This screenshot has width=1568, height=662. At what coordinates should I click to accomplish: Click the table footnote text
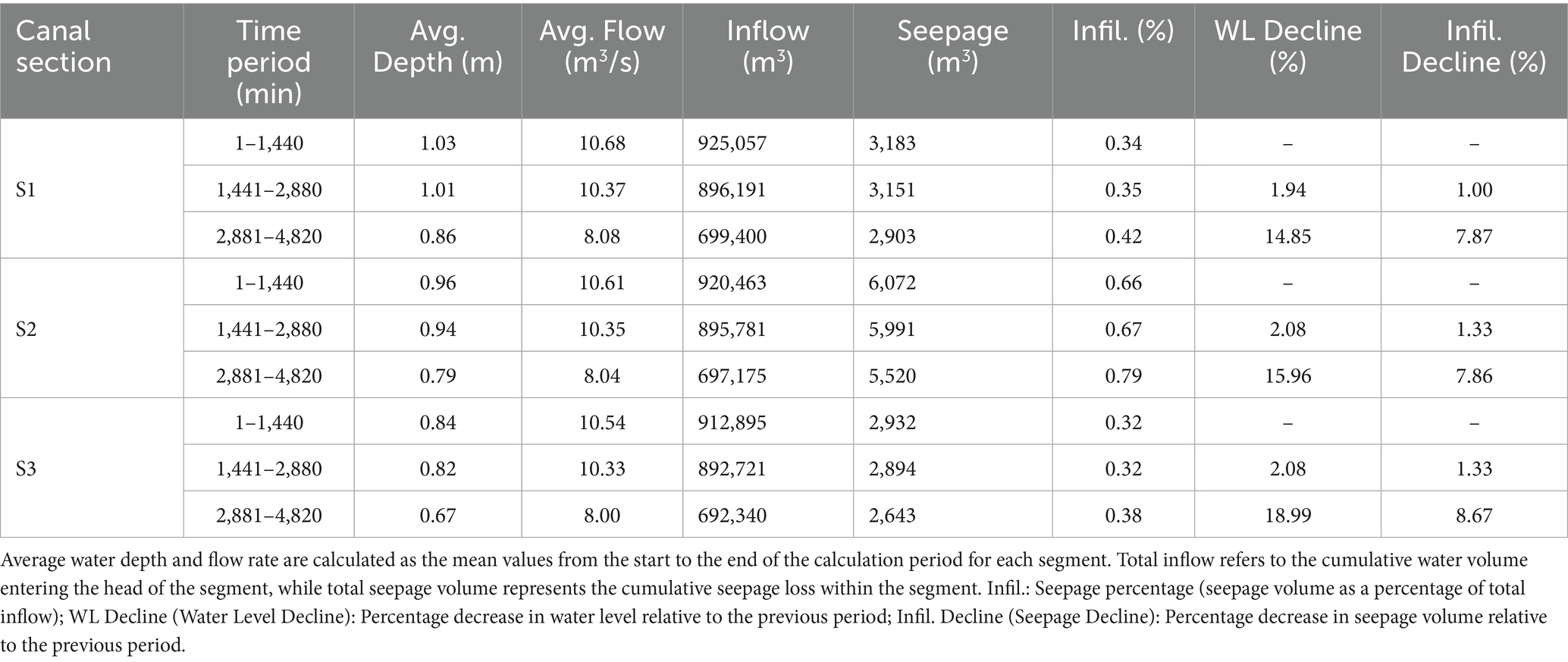(773, 603)
